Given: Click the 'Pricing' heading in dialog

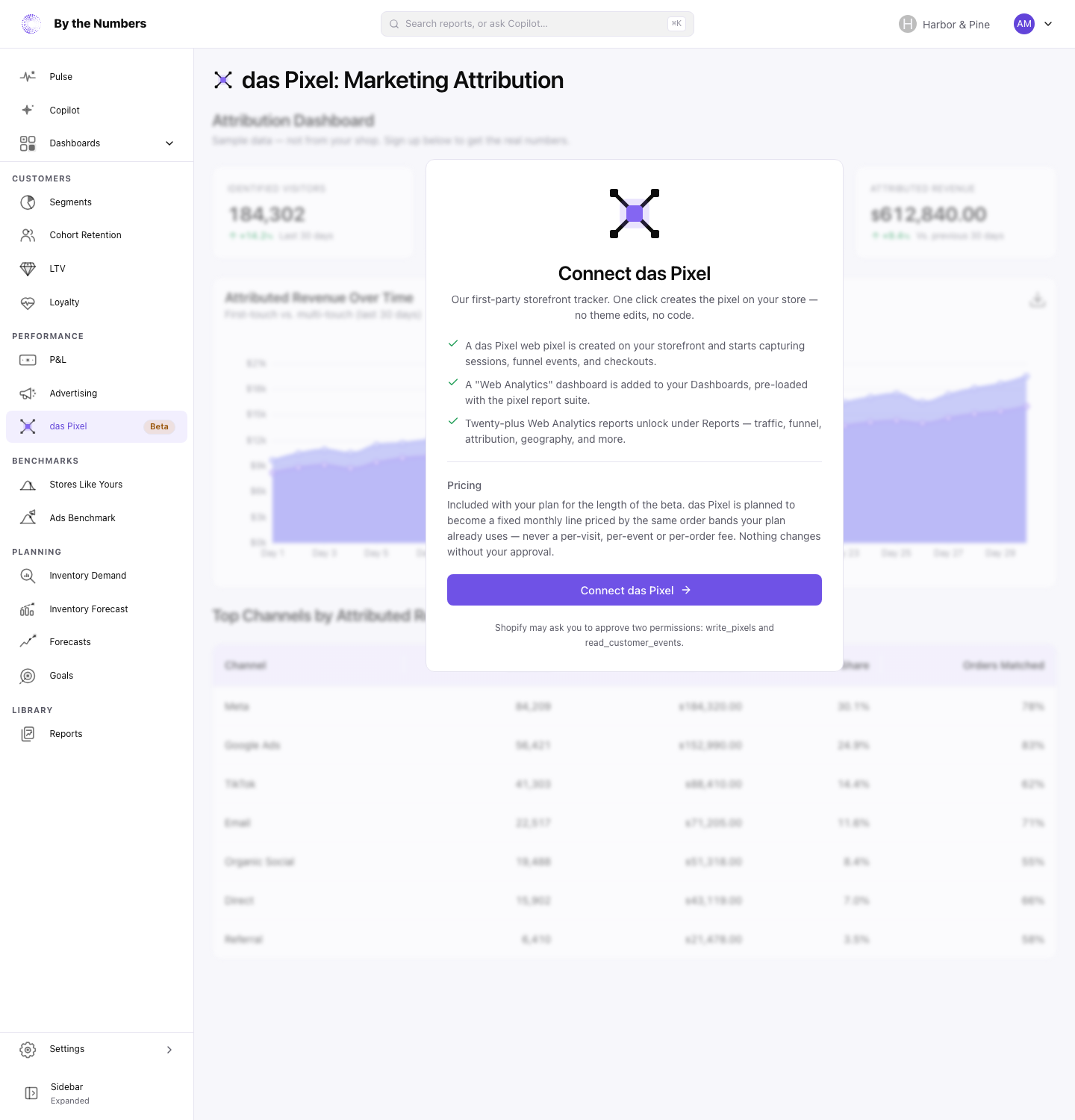Looking at the screenshot, I should pyautogui.click(x=464, y=485).
